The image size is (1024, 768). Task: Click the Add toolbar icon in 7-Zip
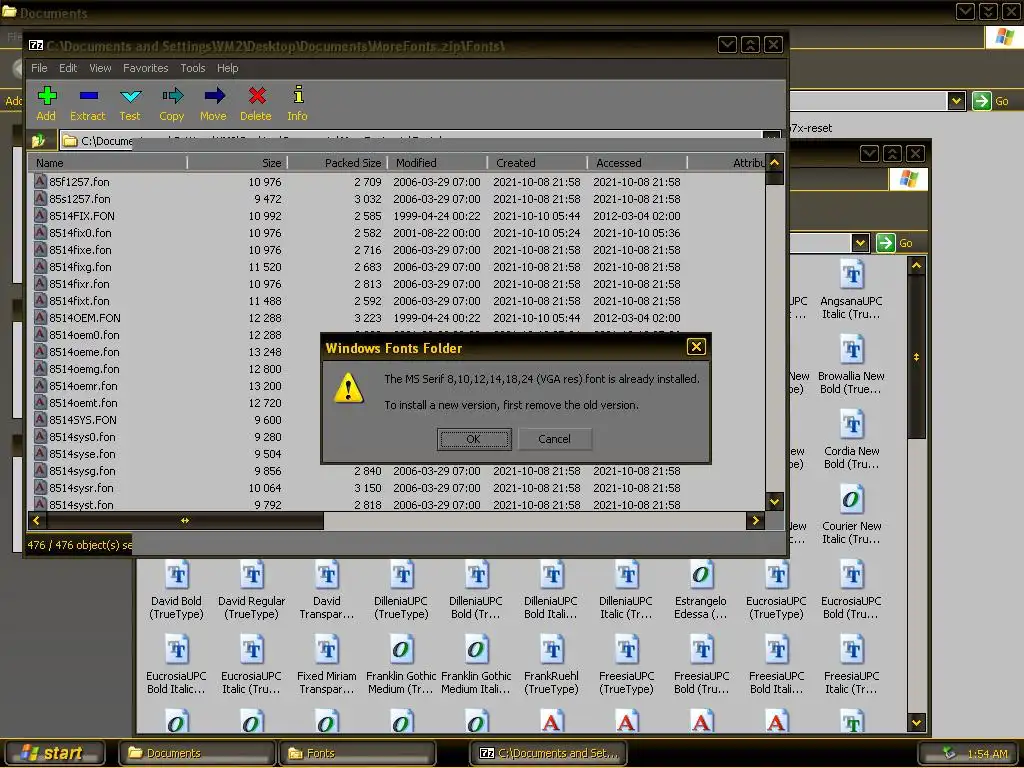tap(46, 103)
